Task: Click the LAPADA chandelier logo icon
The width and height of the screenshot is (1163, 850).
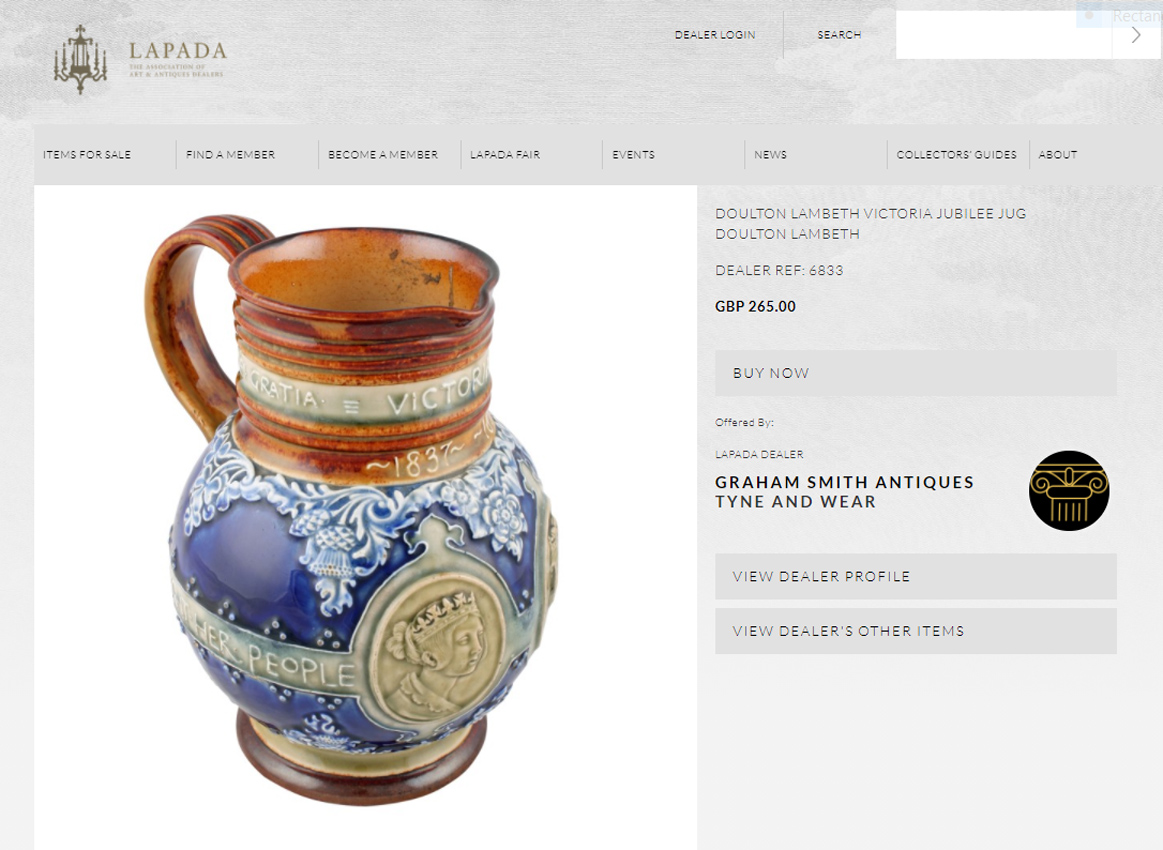Action: [80, 59]
